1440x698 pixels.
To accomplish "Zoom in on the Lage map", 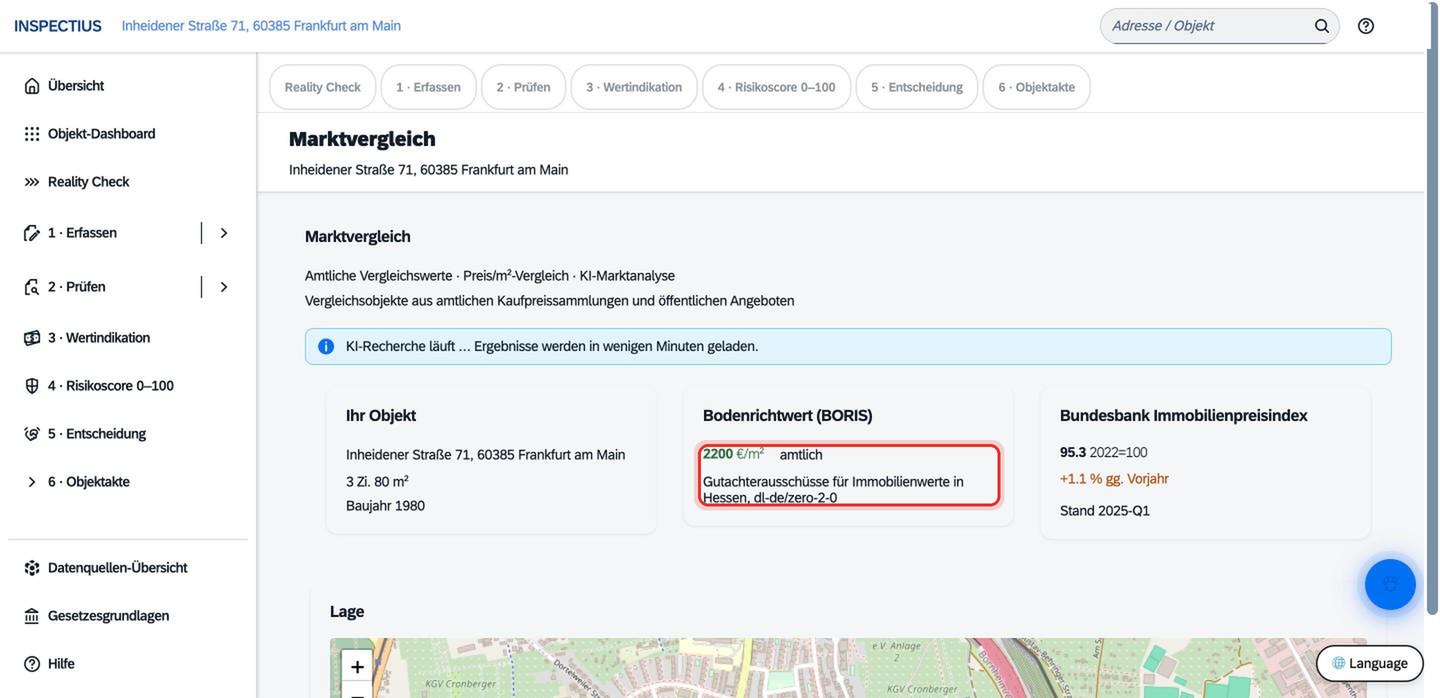I will (x=357, y=666).
